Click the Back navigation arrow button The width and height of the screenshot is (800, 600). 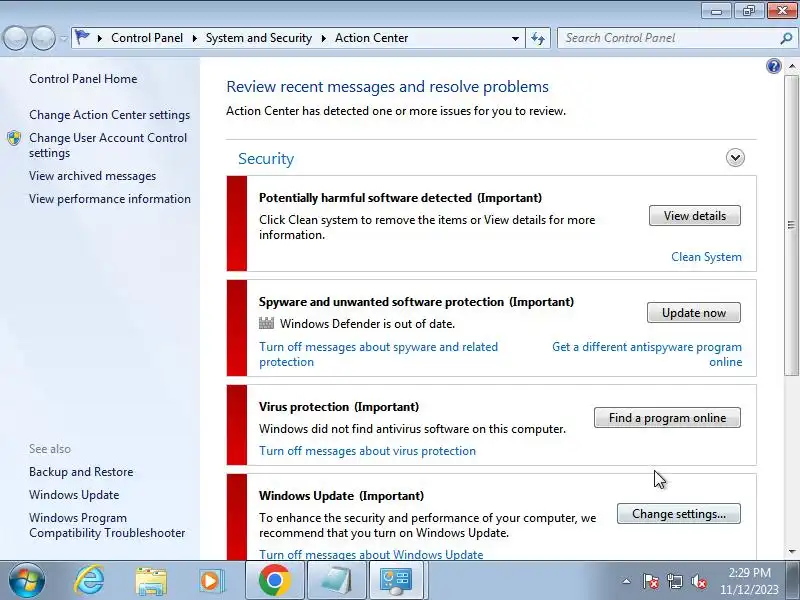[15, 38]
